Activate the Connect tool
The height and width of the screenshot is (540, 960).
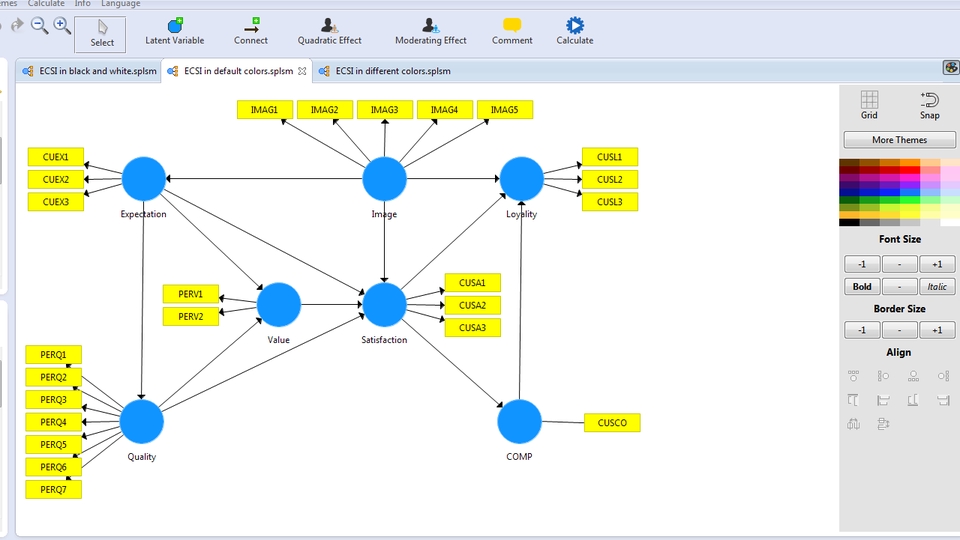[x=251, y=31]
